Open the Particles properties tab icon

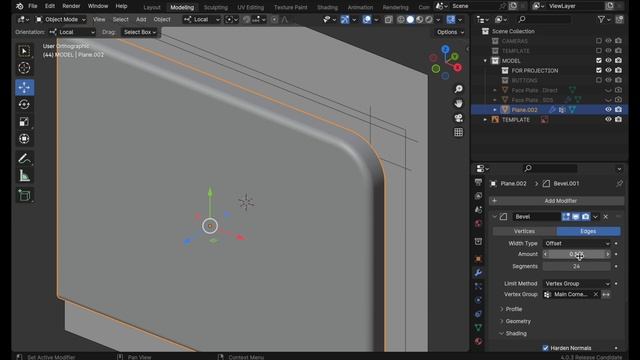click(x=478, y=286)
